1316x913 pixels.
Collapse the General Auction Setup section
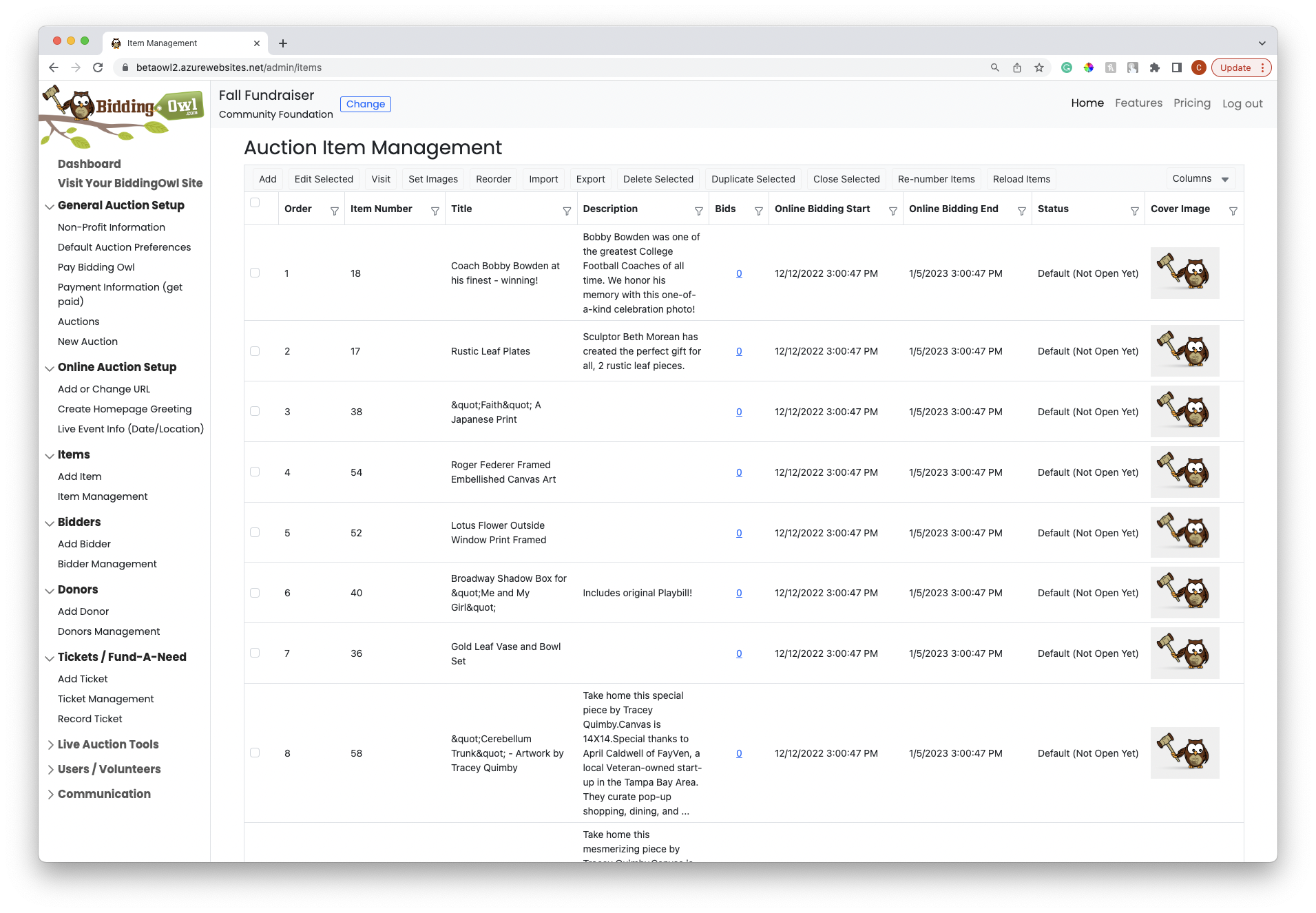50,207
